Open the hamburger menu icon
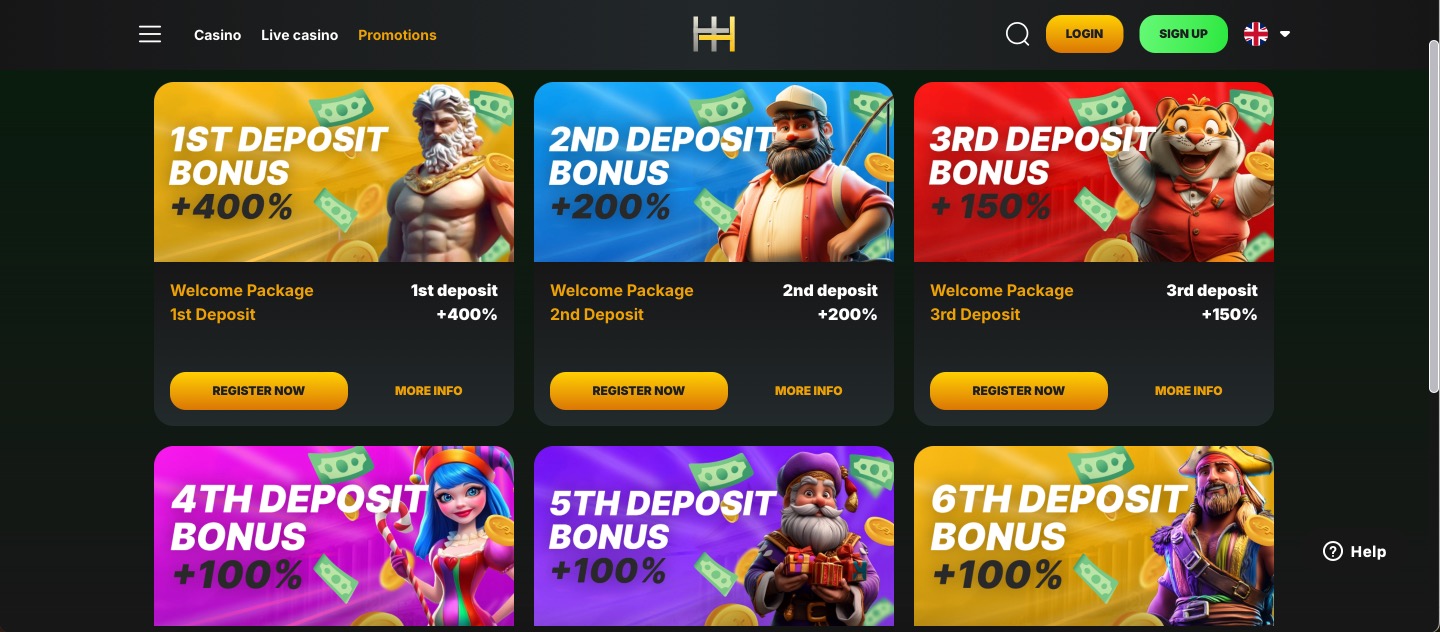Viewport: 1440px width, 632px height. [150, 35]
